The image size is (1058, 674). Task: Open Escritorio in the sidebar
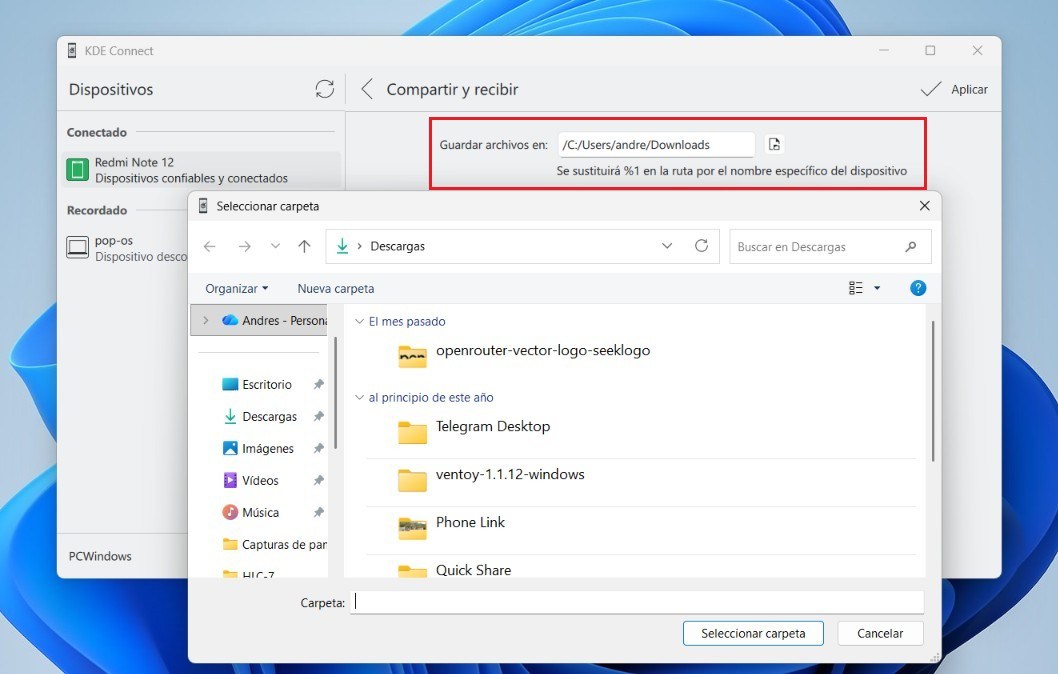267,385
